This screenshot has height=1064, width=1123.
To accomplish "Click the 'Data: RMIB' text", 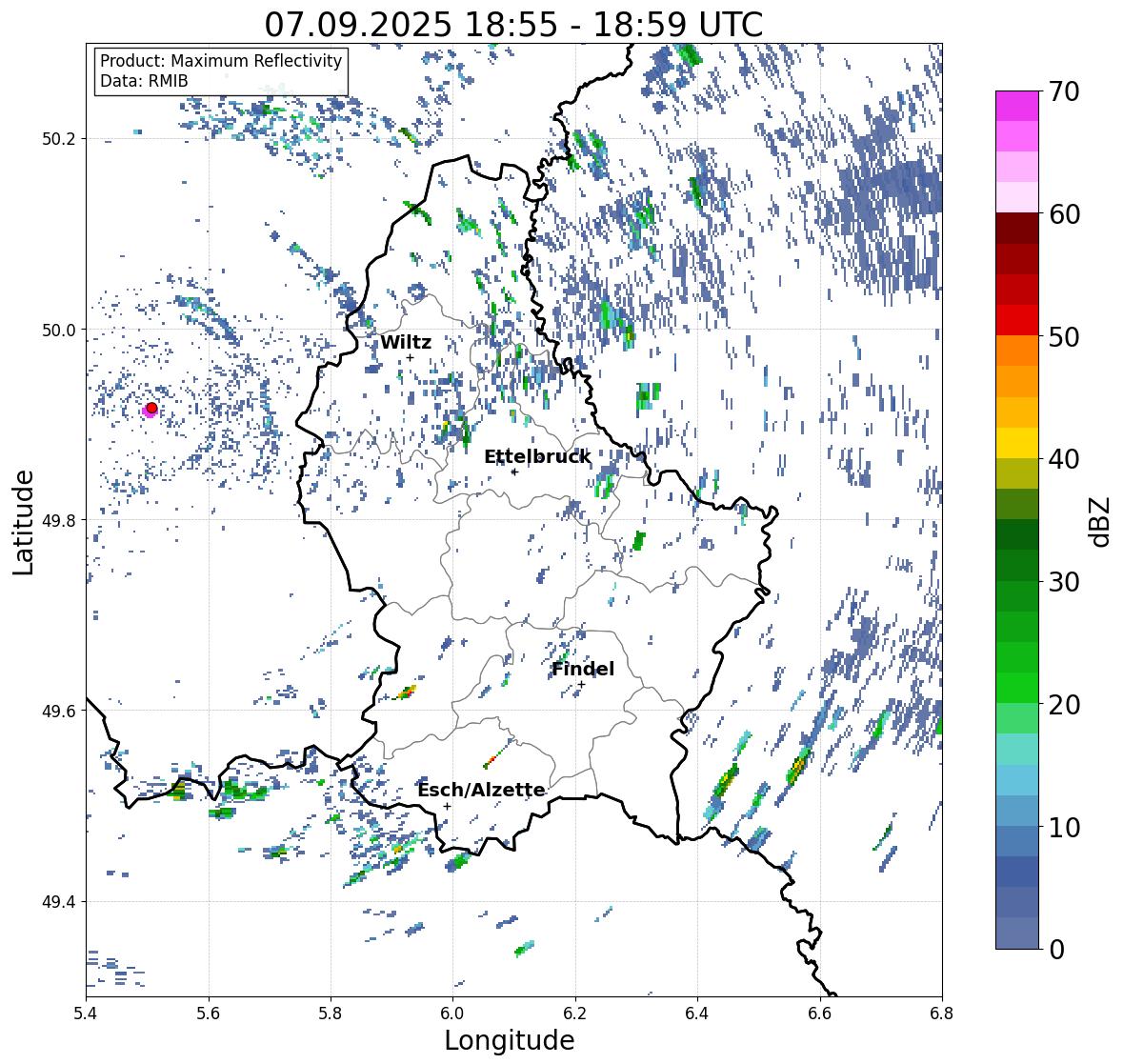I will click(x=144, y=81).
